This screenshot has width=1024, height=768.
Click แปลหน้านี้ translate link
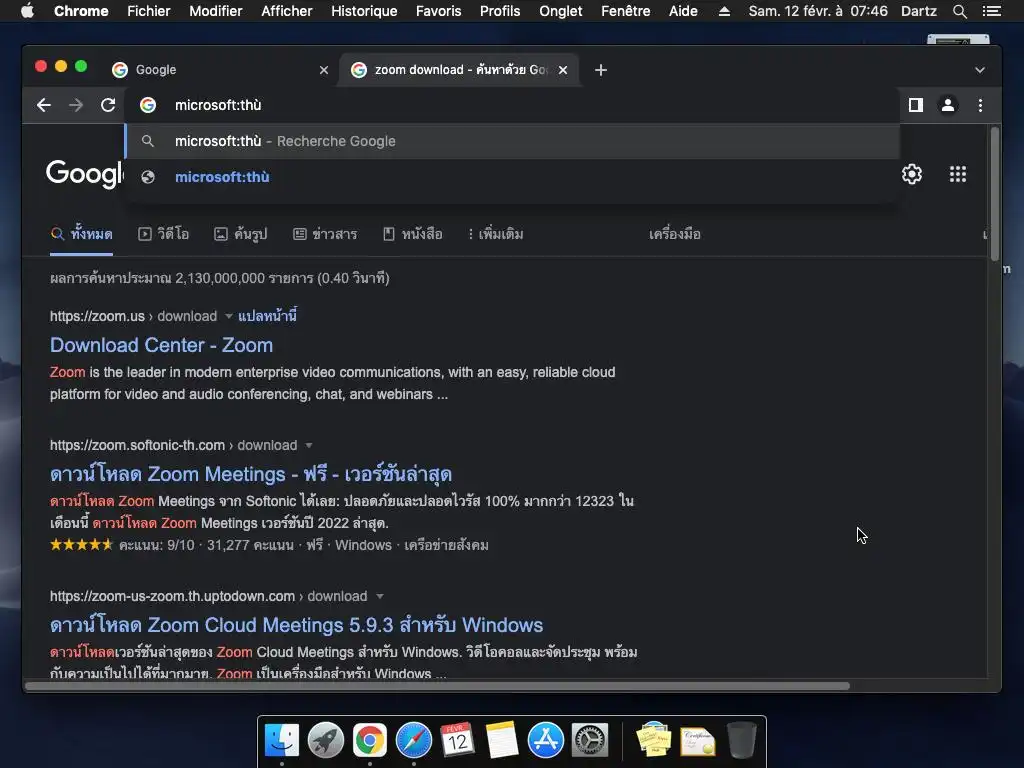(x=267, y=316)
